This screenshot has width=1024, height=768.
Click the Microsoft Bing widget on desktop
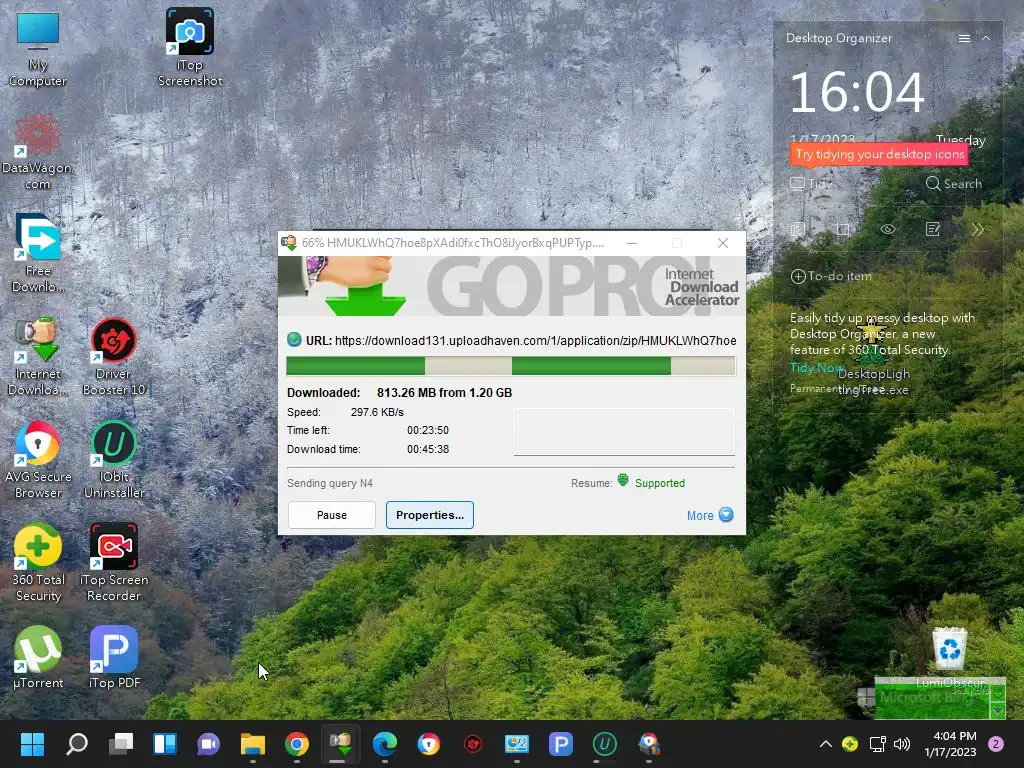click(x=931, y=697)
